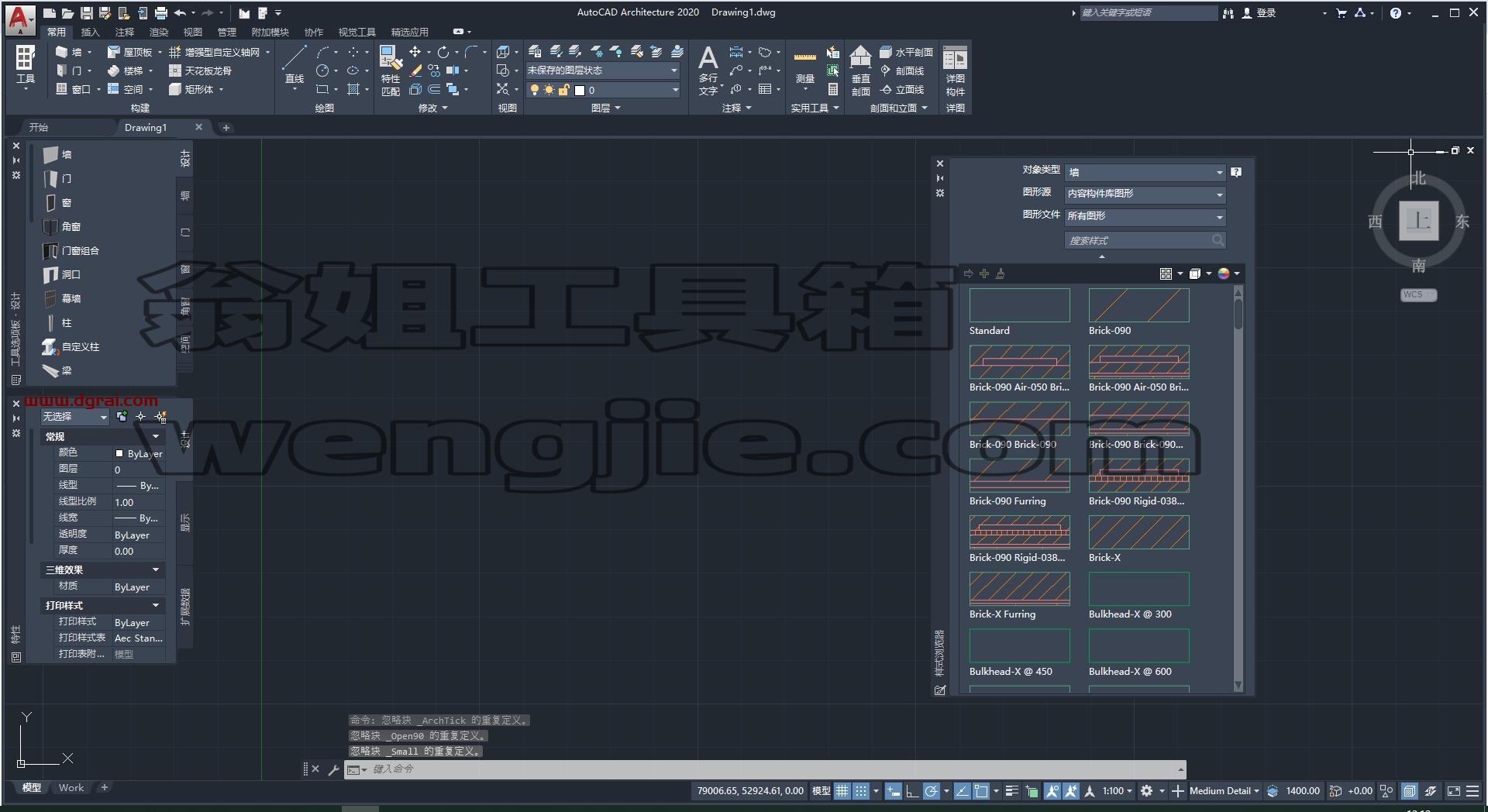Open the 图形源 drawing source dropdown

click(x=1145, y=194)
